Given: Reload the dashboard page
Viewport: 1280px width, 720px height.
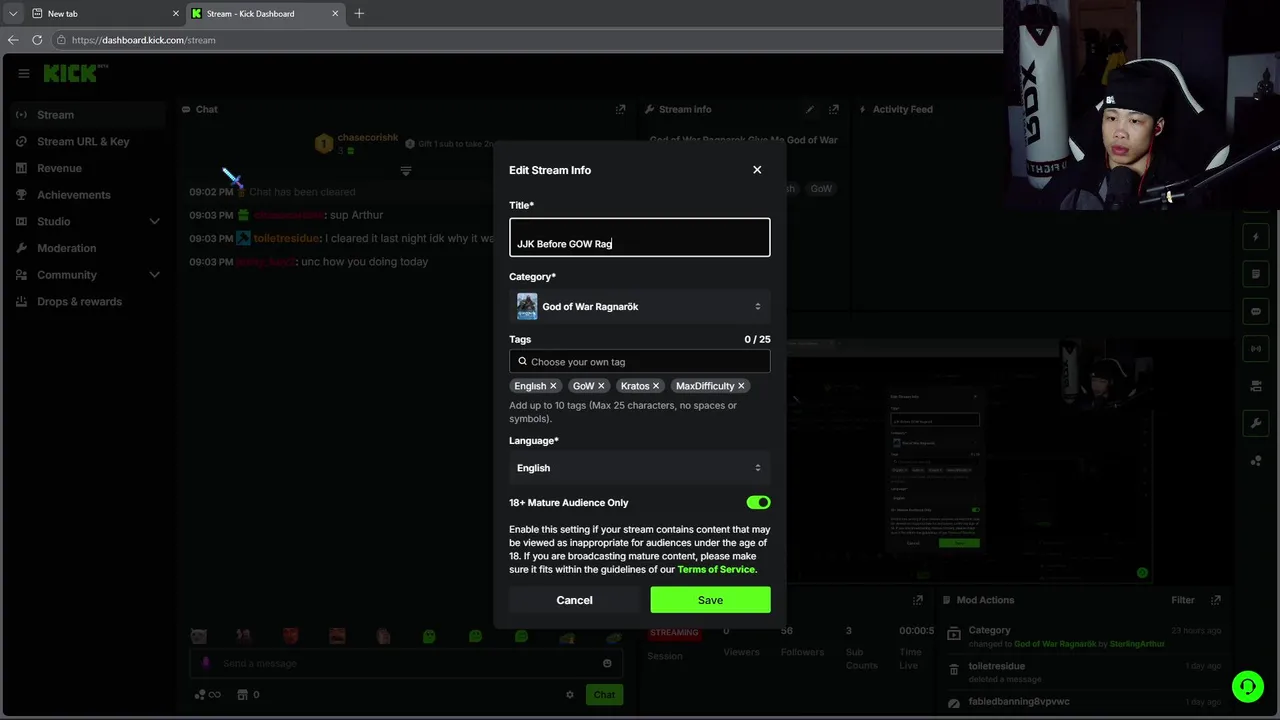Looking at the screenshot, I should 37,40.
